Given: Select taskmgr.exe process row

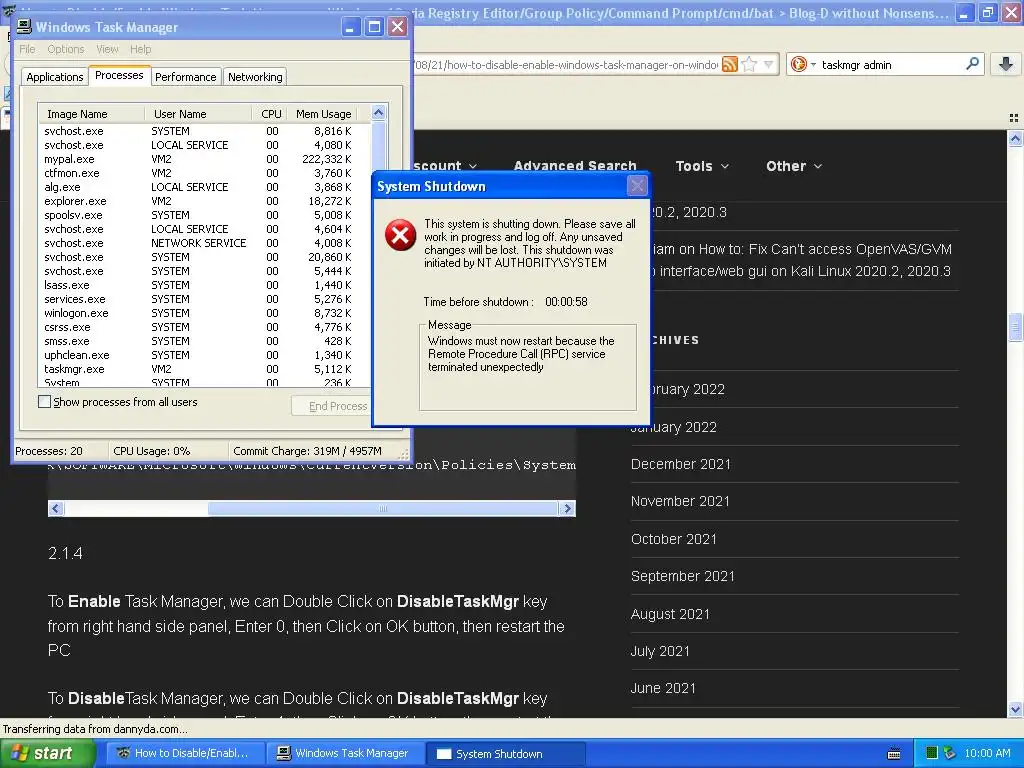Looking at the screenshot, I should point(204,368).
